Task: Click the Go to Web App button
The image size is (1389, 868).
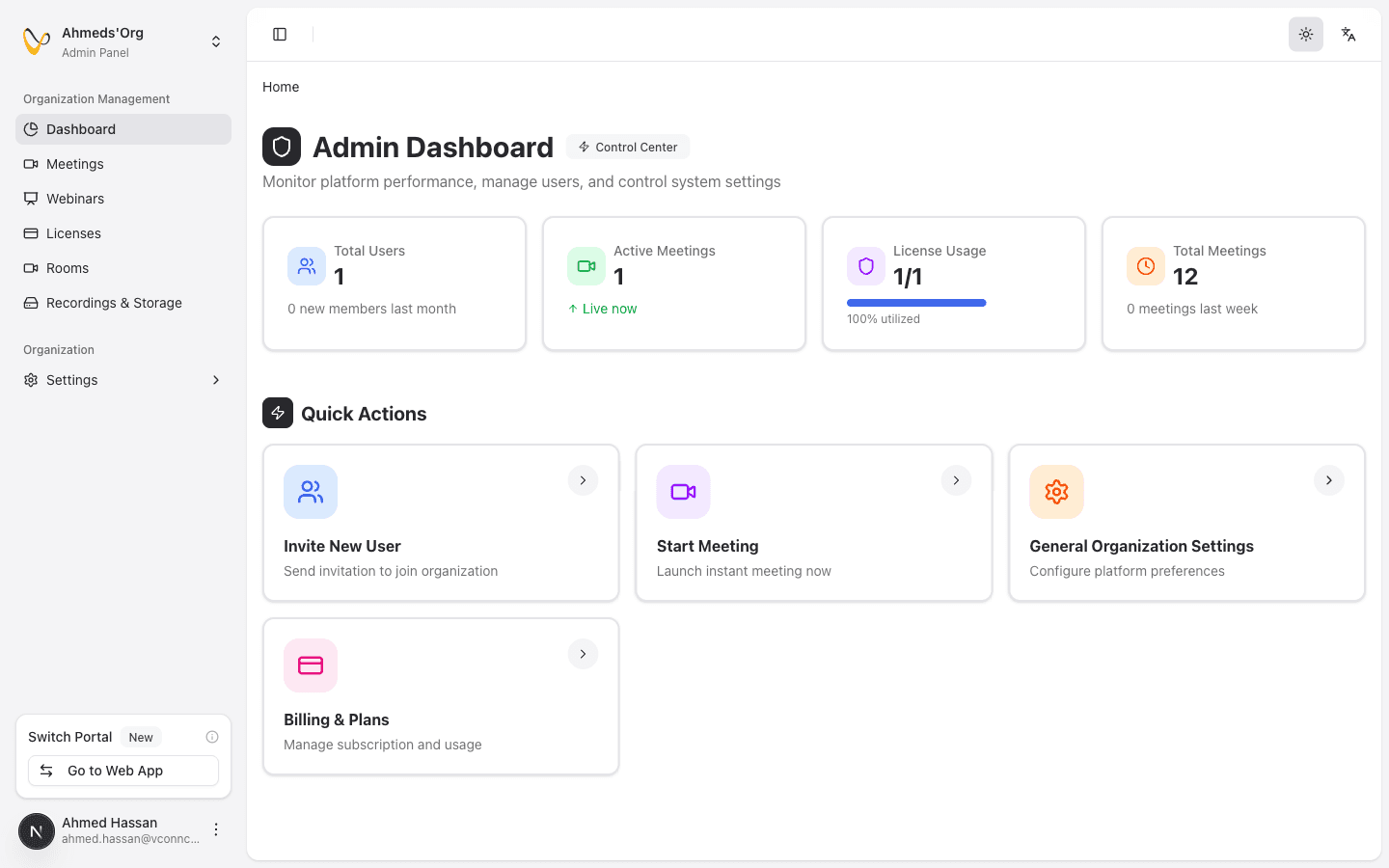Action: (123, 771)
